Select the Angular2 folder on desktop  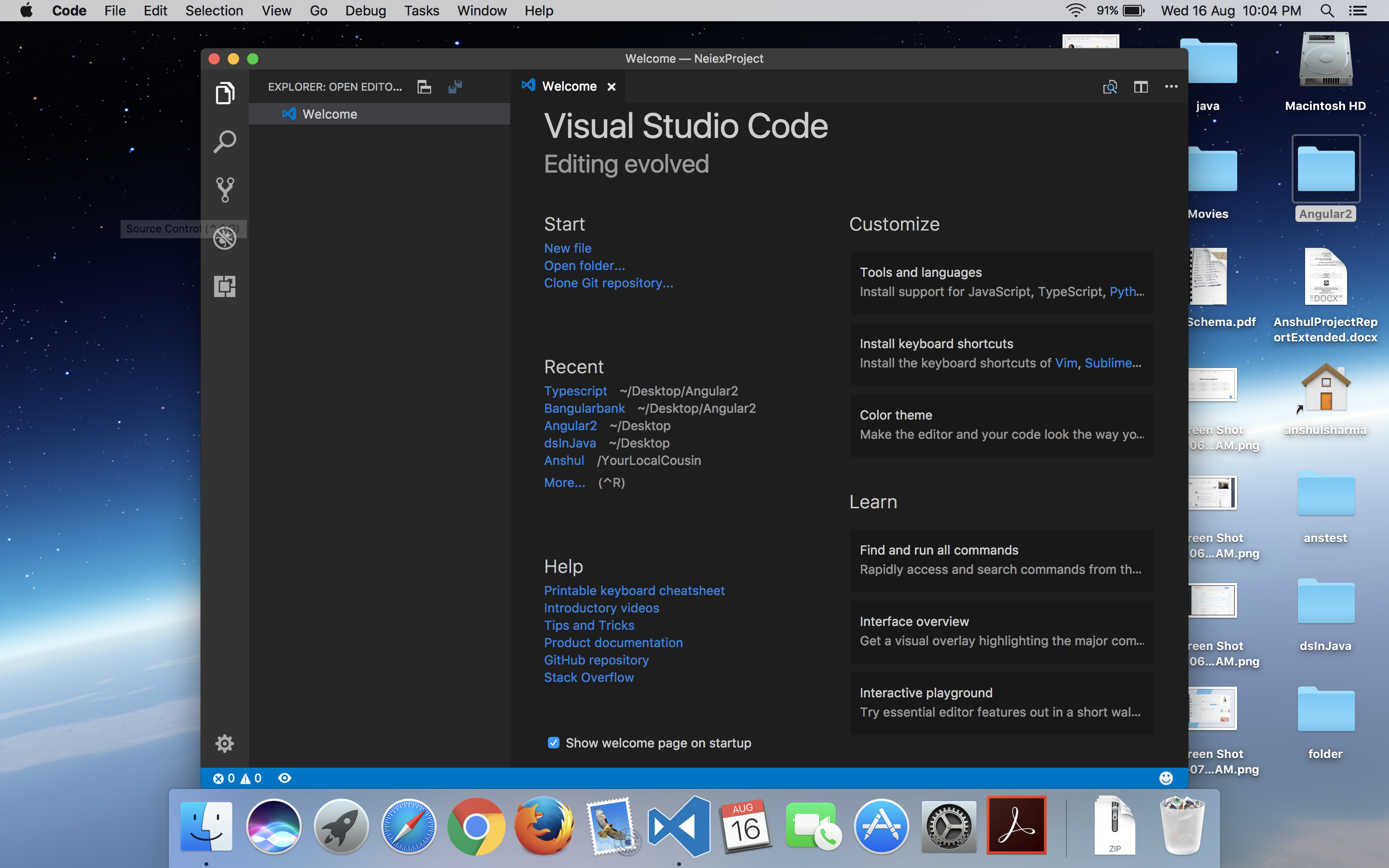coord(1326,179)
